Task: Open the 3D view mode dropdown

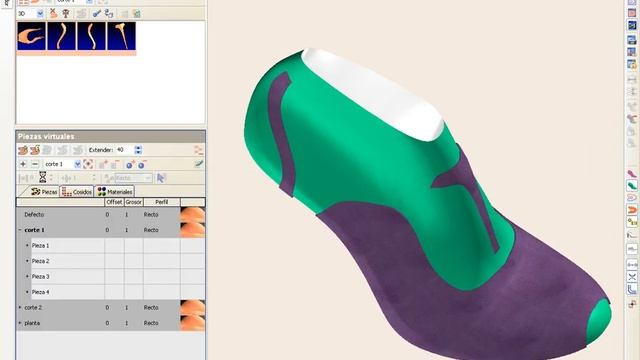Action: [x=40, y=14]
